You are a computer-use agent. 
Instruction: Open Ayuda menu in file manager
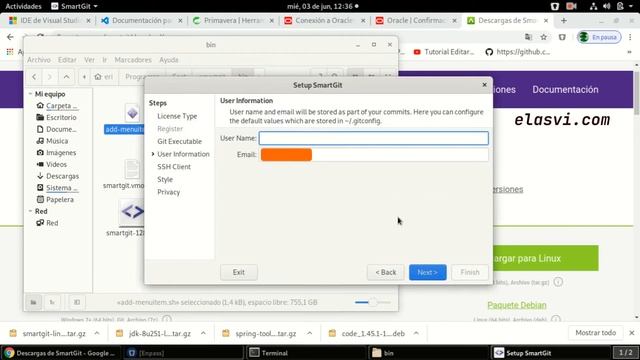[169, 60]
